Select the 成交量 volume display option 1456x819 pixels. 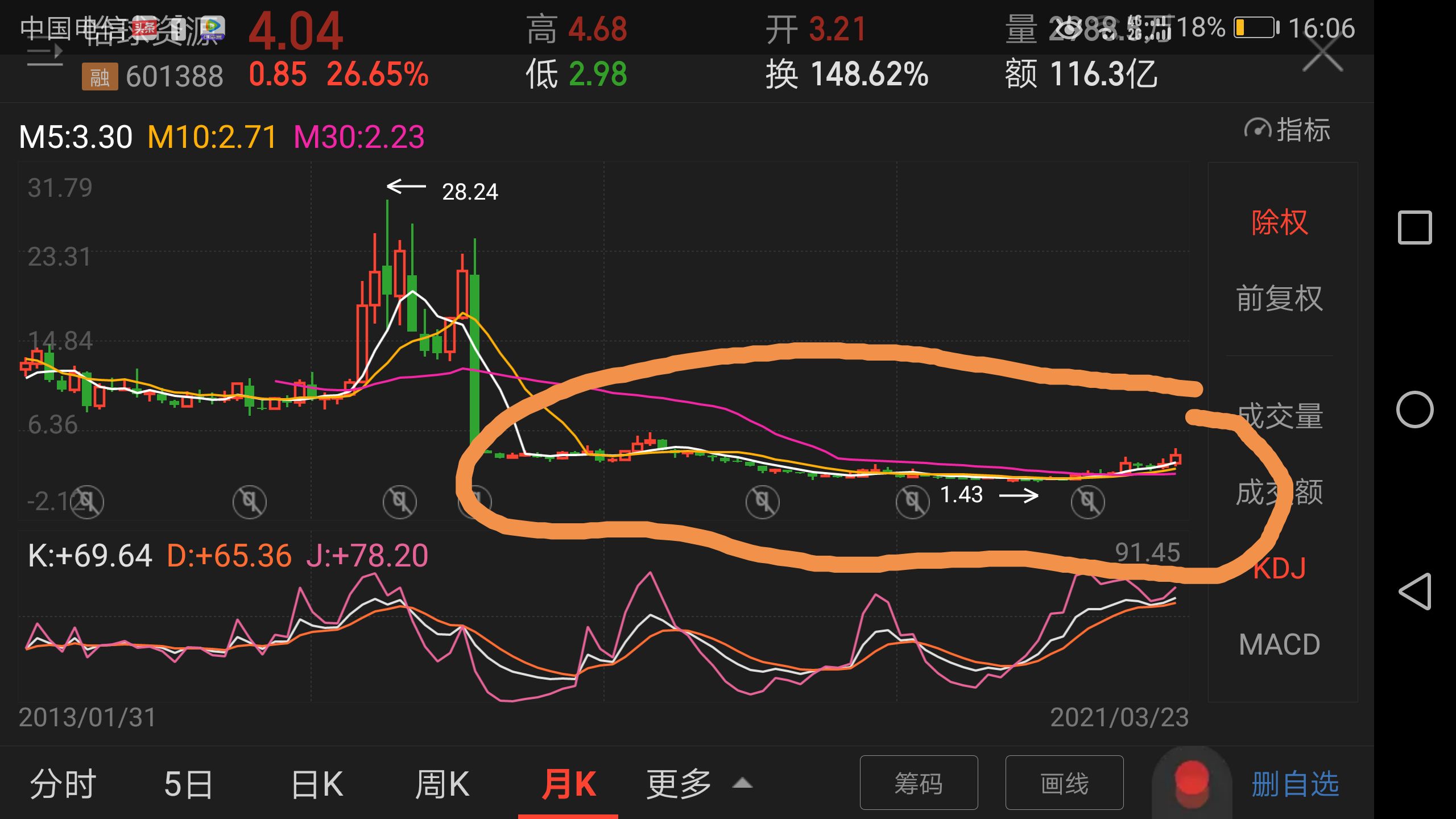click(1280, 417)
